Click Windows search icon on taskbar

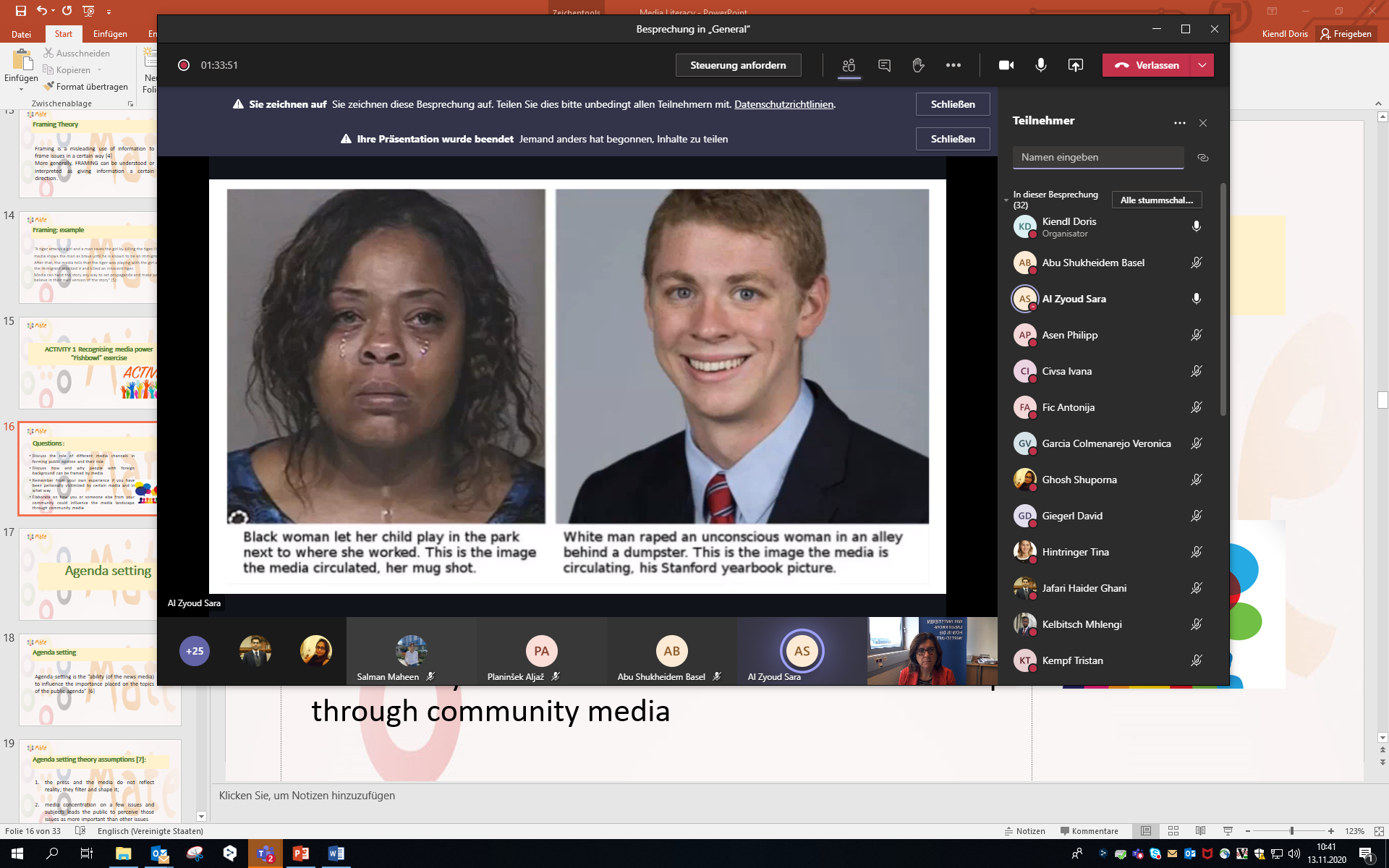[x=52, y=854]
